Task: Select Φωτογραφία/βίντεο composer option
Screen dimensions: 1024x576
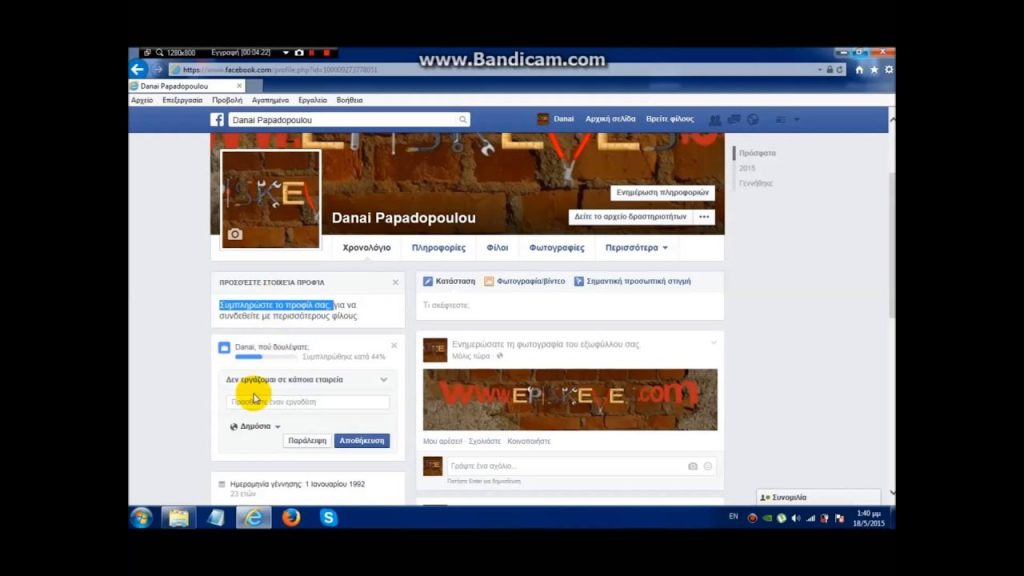Action: [x=524, y=281]
